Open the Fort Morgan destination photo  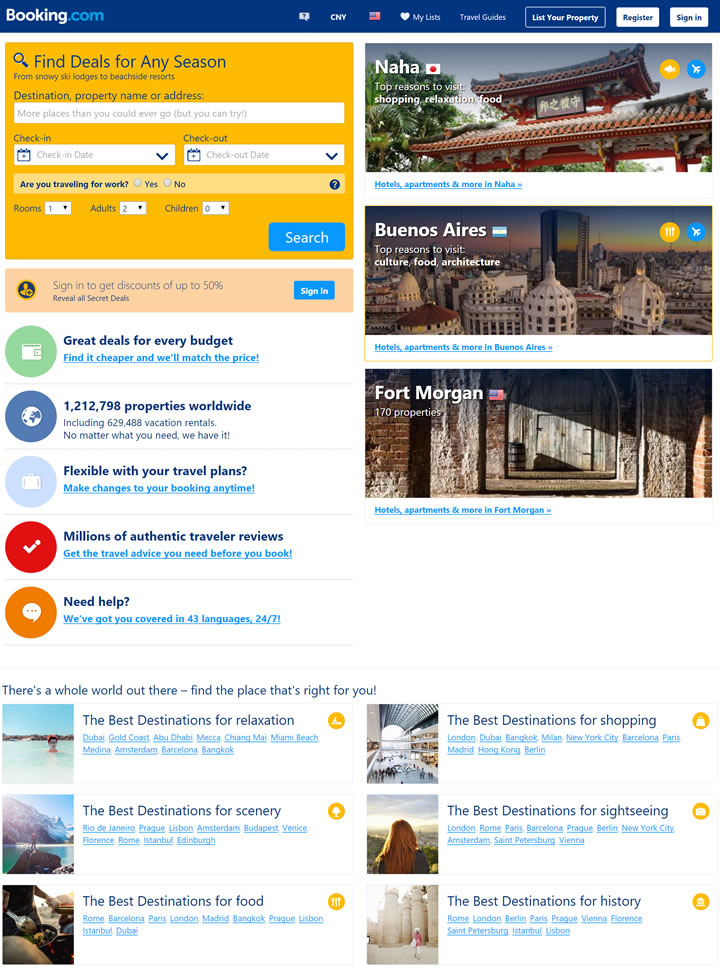[x=538, y=433]
